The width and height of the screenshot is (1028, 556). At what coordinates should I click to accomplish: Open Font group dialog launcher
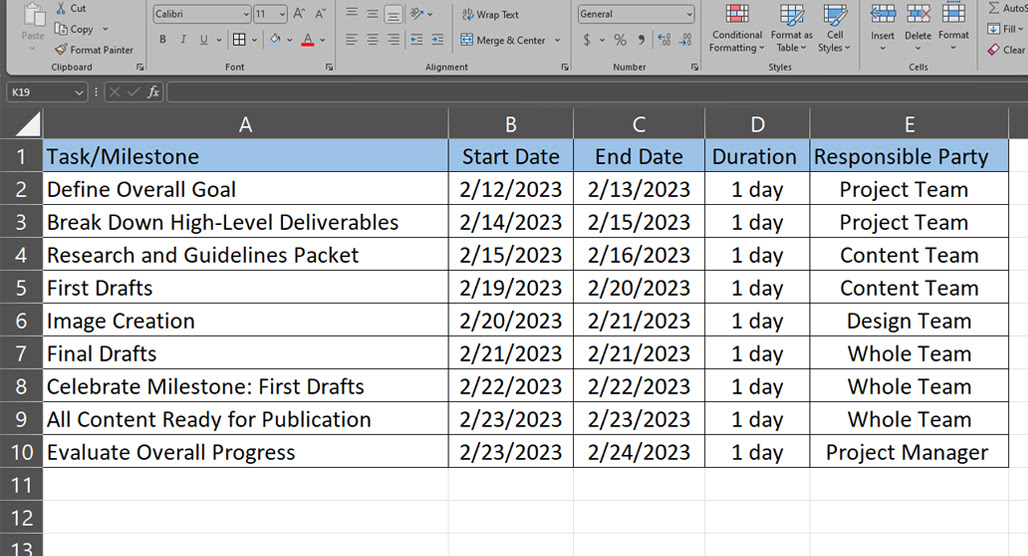[329, 67]
